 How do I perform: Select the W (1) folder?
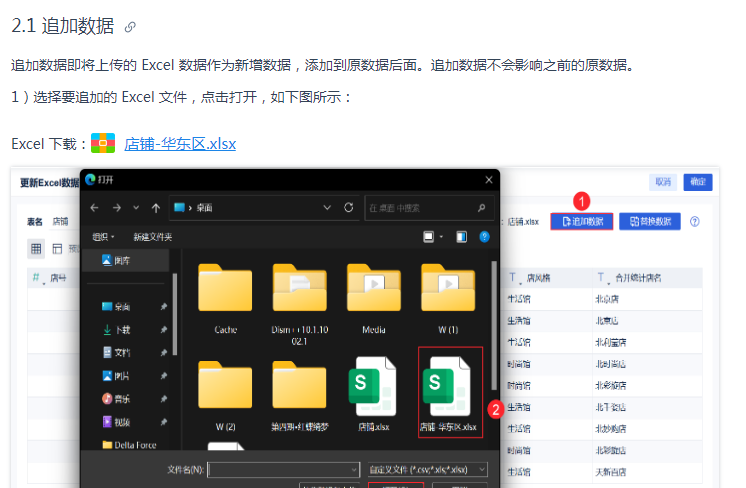point(448,299)
